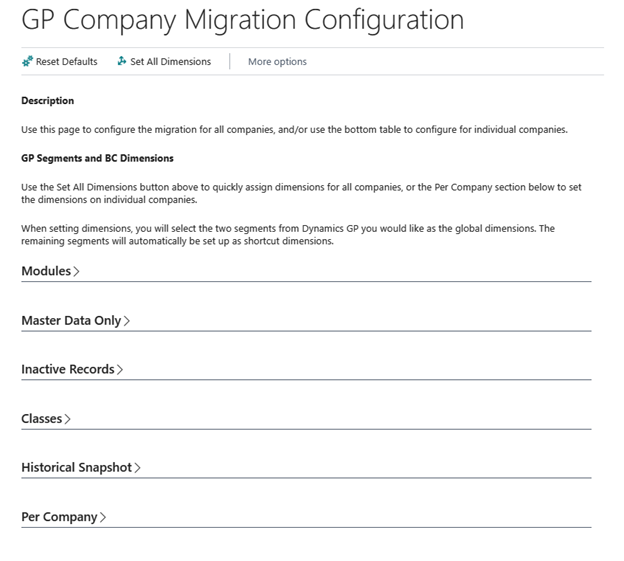Image resolution: width=624 pixels, height=561 pixels.
Task: Click the Reset Defaults icon
Action: point(27,62)
